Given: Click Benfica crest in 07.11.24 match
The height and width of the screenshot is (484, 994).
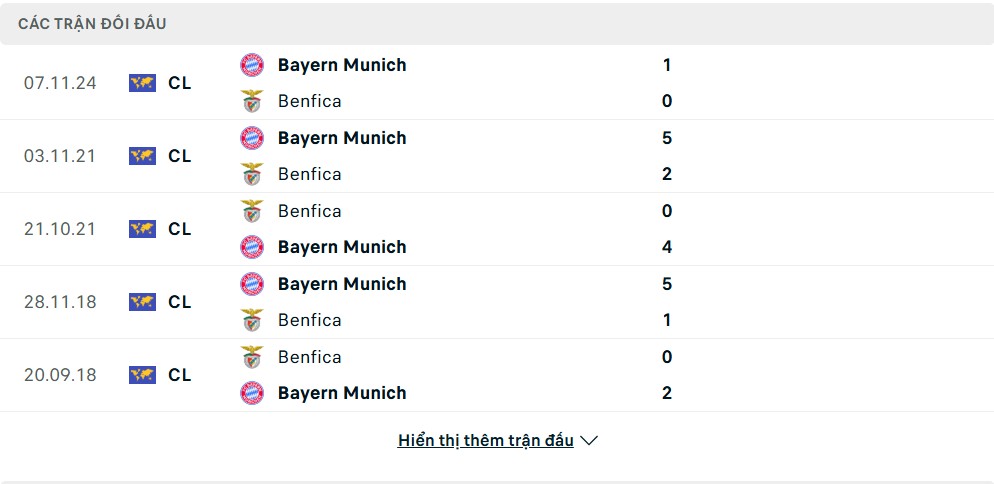Looking at the screenshot, I should tap(252, 101).
